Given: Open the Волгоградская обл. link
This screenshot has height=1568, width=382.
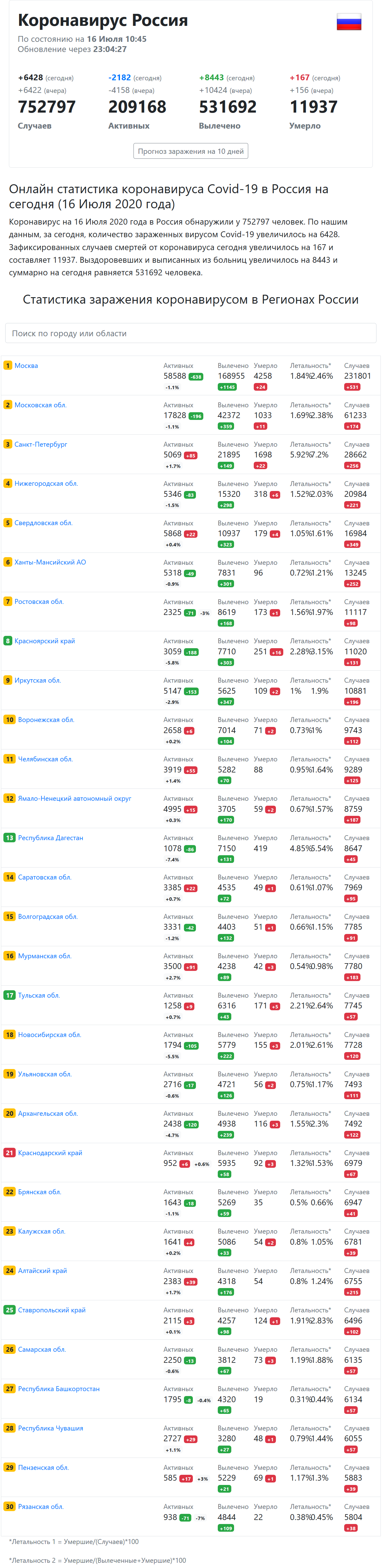Looking at the screenshot, I should pos(48,917).
